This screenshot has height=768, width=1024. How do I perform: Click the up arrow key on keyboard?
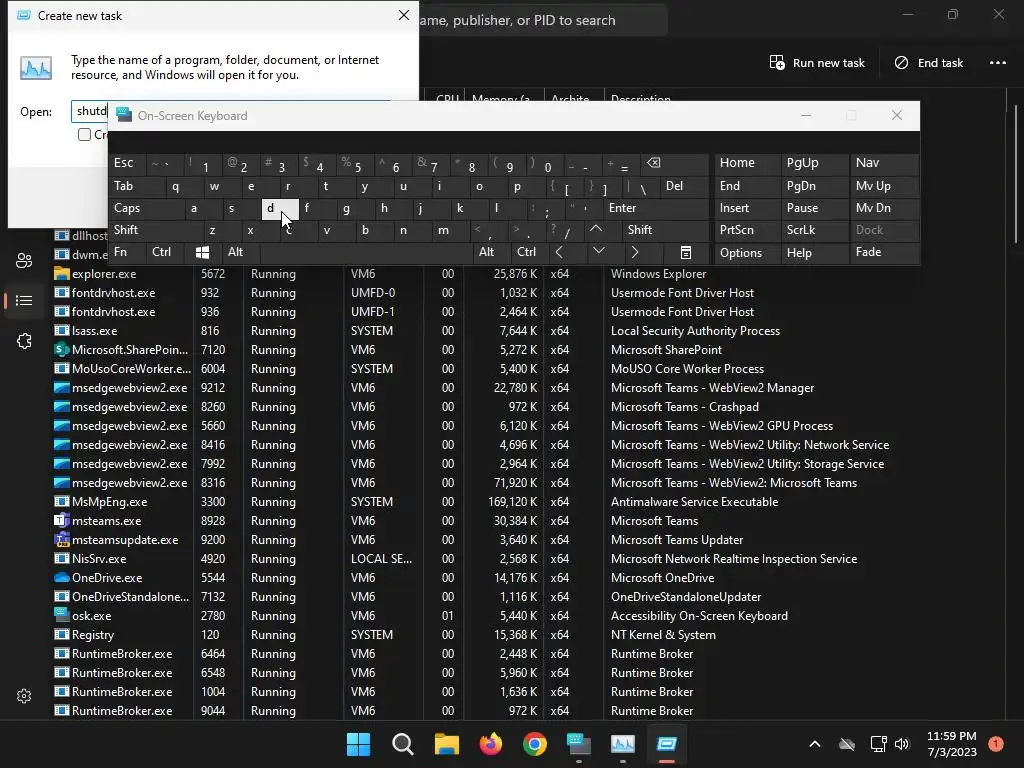[596, 229]
